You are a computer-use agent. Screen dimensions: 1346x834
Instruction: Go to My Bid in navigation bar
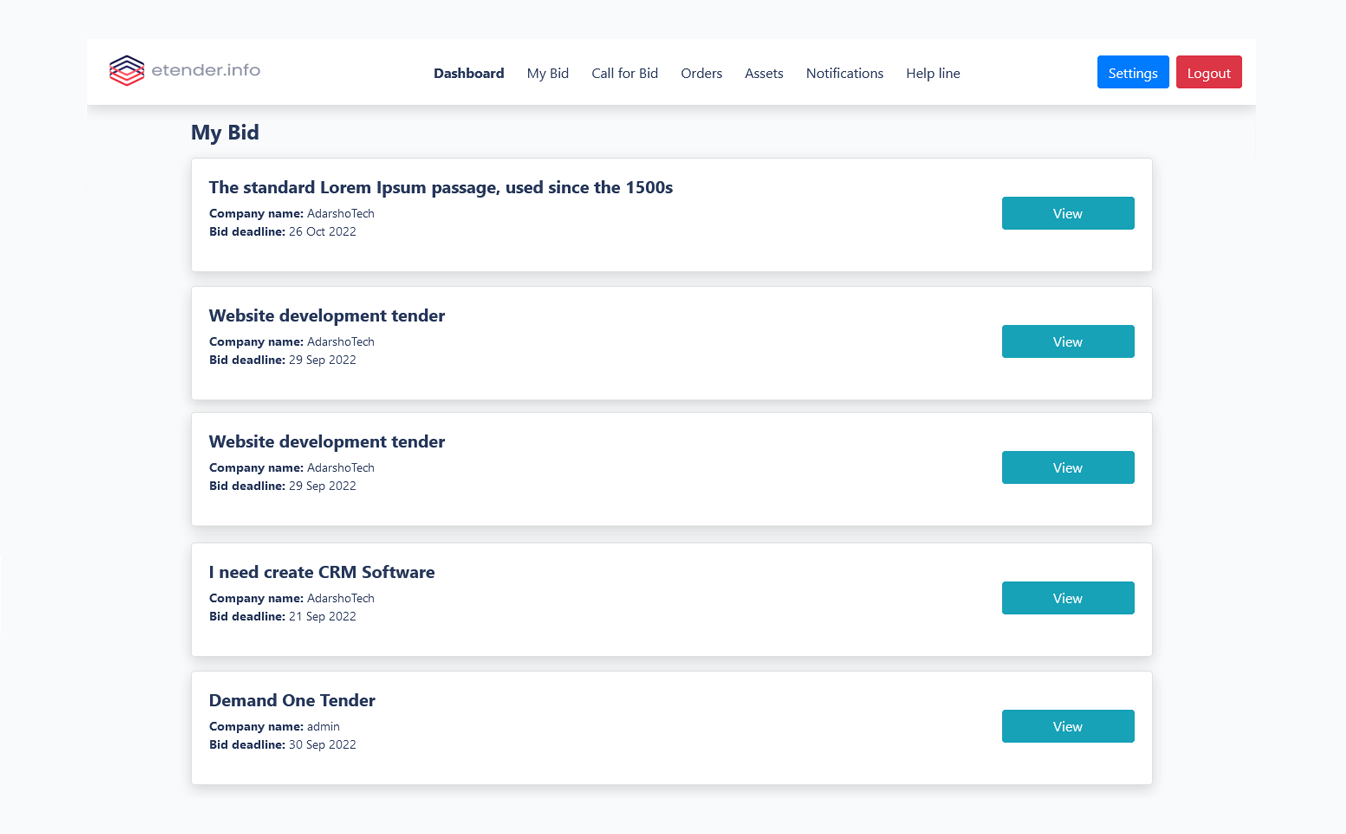[548, 73]
